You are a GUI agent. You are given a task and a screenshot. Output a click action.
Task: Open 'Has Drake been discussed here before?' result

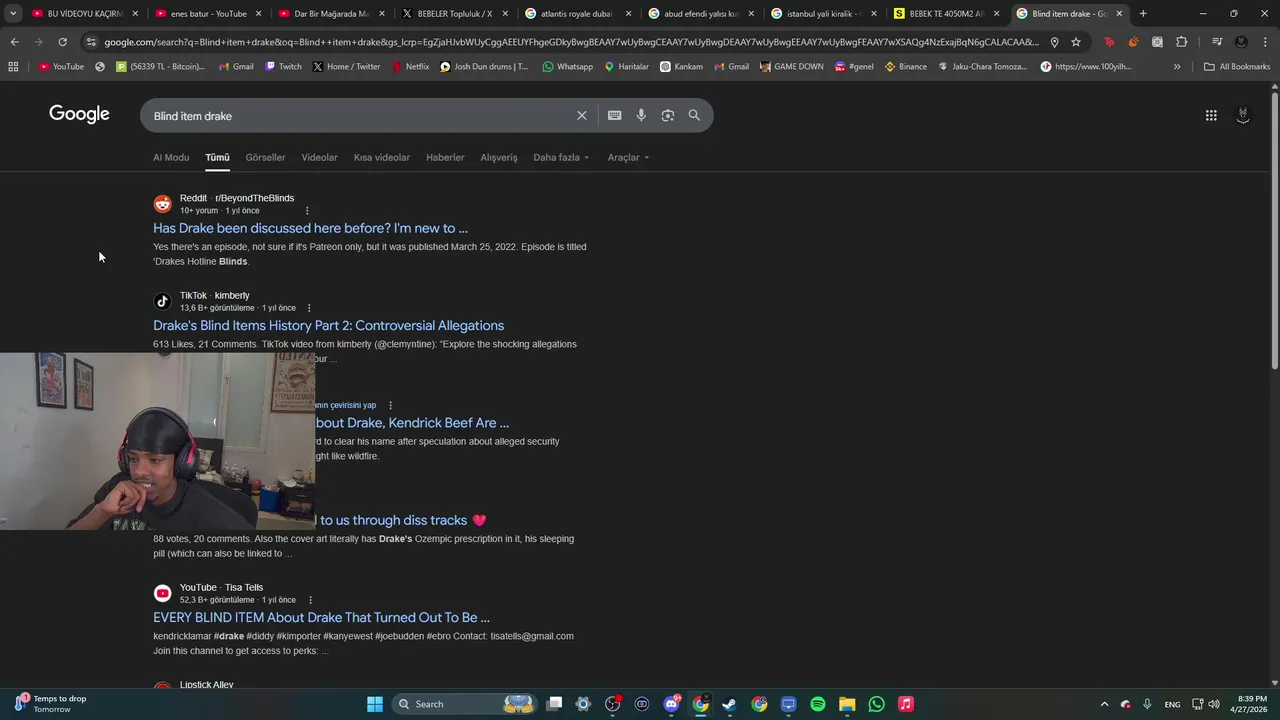(310, 228)
